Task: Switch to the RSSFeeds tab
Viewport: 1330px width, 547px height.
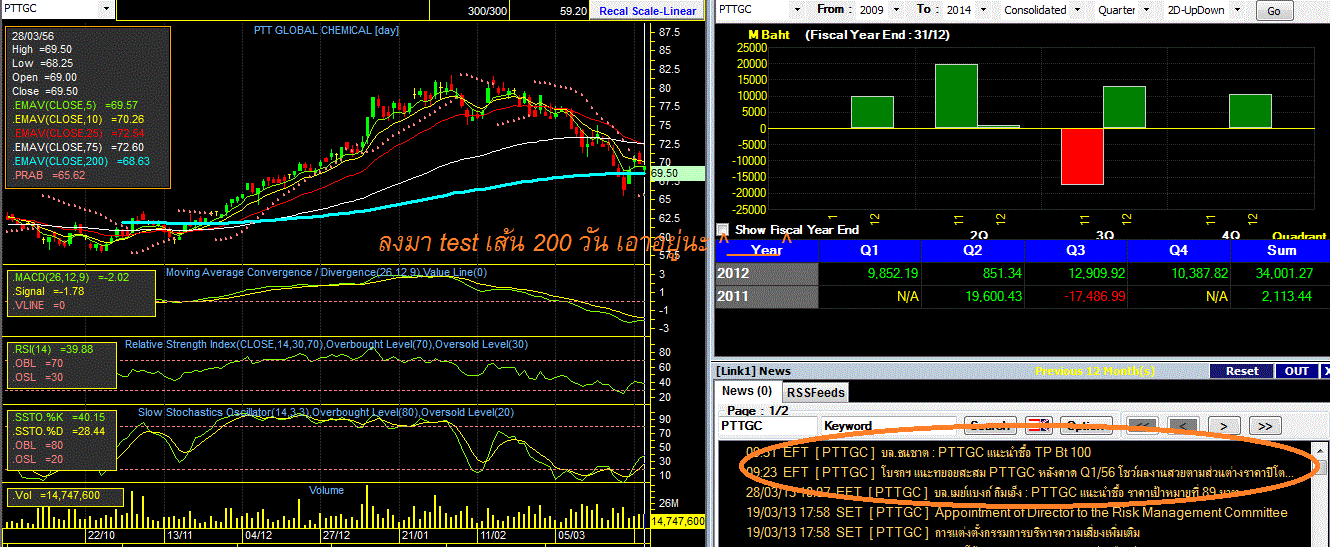Action: pyautogui.click(x=814, y=392)
